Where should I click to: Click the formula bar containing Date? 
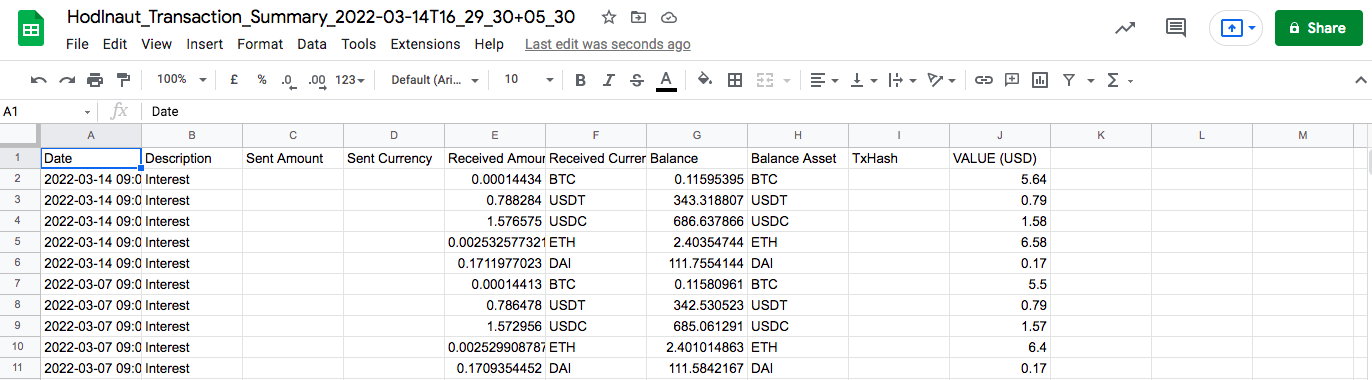tap(750, 112)
